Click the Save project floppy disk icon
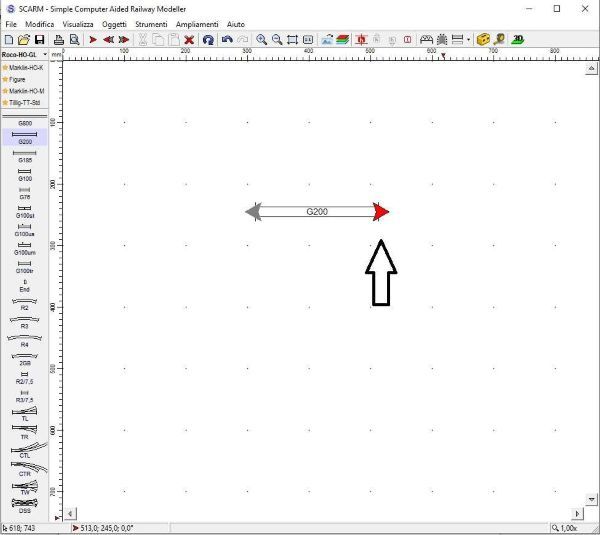600x535 pixels. (x=39, y=40)
